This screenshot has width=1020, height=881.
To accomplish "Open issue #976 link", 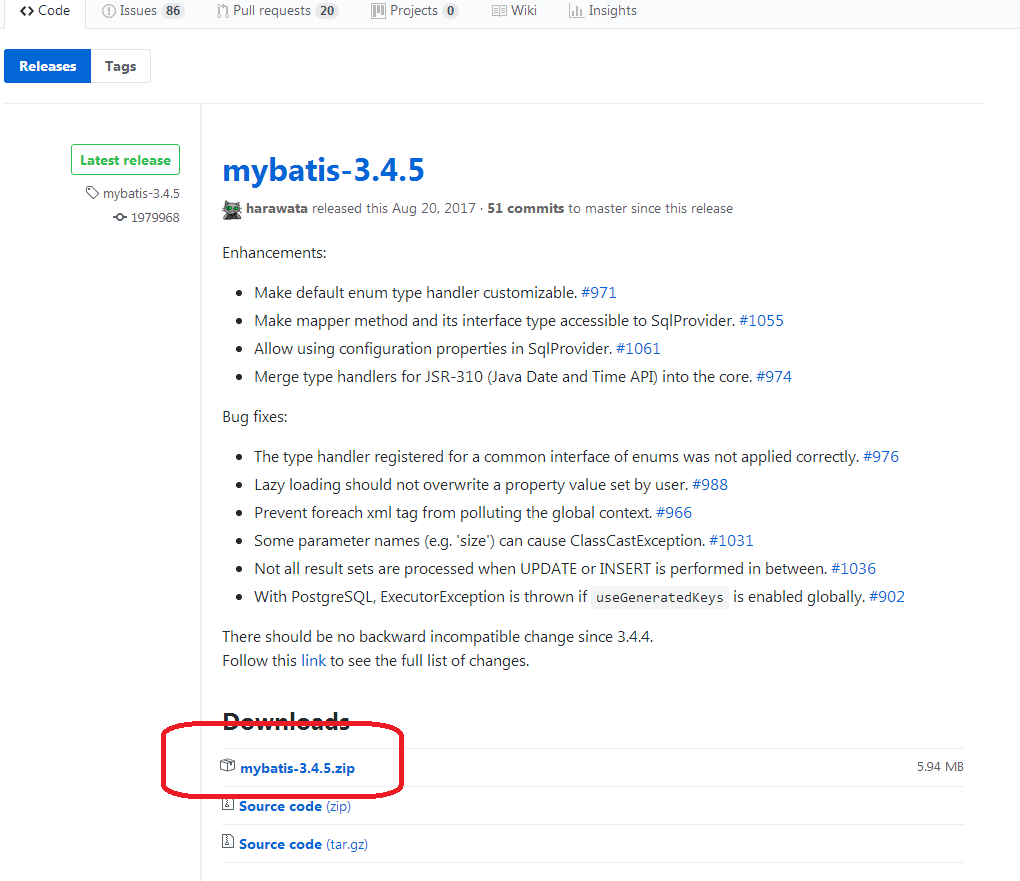I will [x=881, y=457].
